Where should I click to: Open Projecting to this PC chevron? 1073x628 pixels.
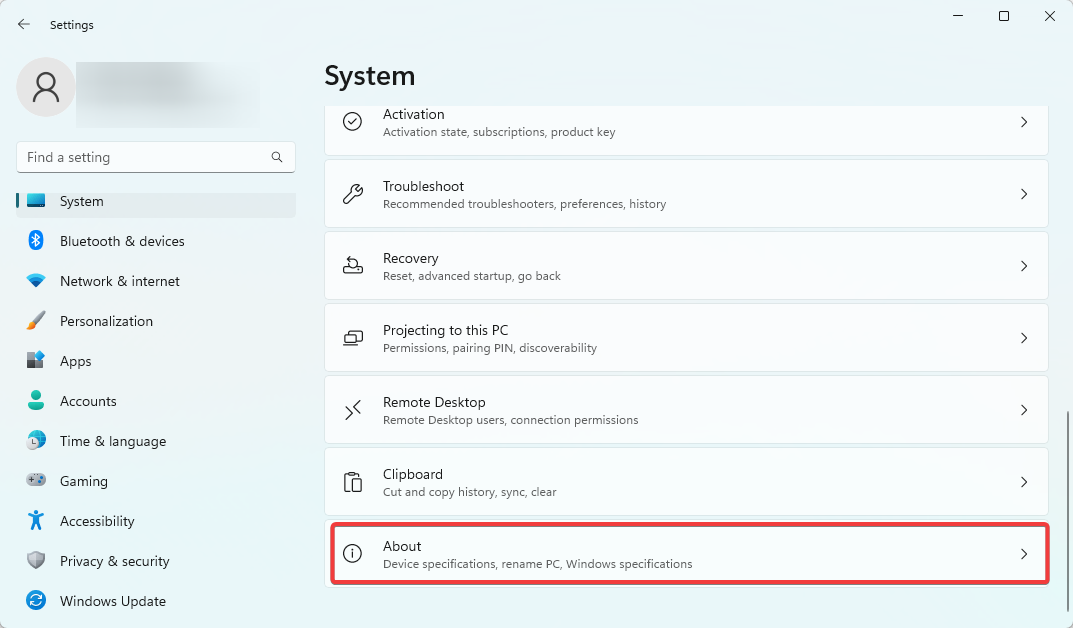[1024, 338]
